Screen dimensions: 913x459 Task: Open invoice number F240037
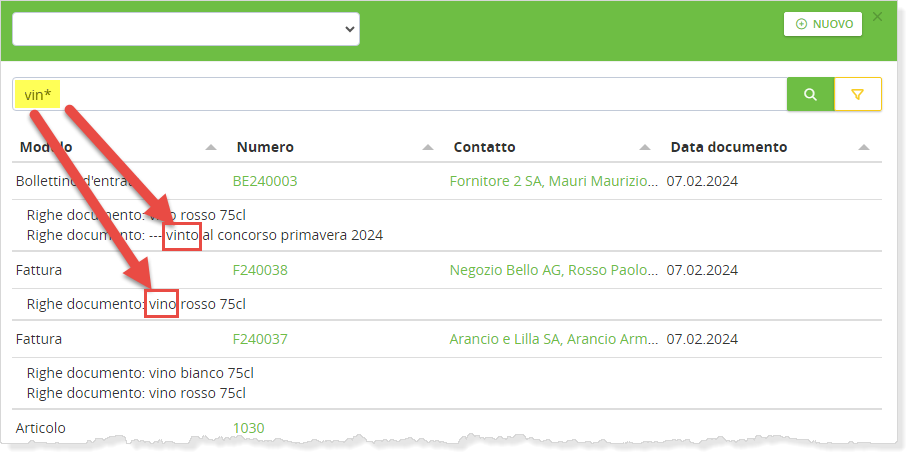tap(260, 339)
